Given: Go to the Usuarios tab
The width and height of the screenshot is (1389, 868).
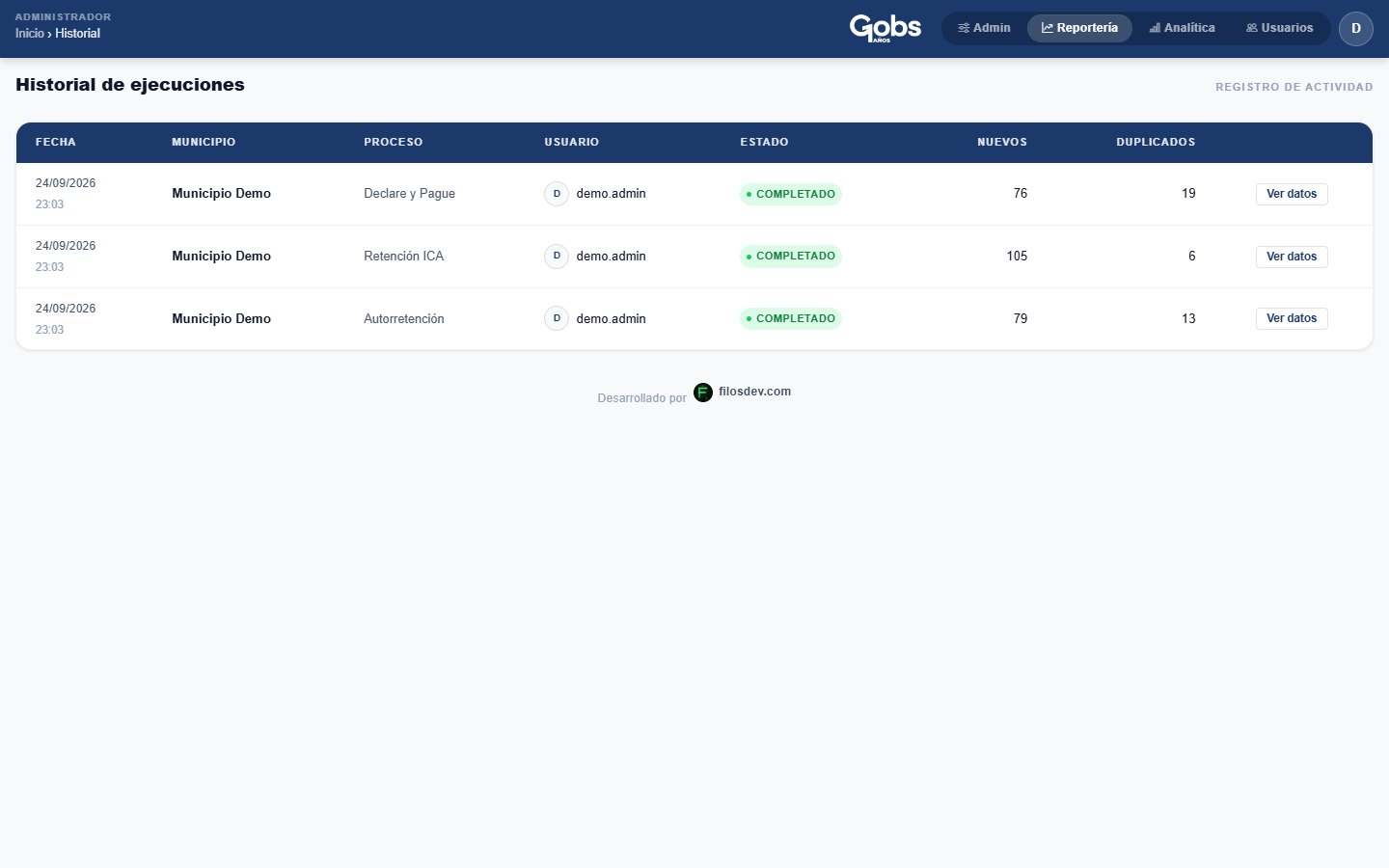Looking at the screenshot, I should click(x=1279, y=28).
